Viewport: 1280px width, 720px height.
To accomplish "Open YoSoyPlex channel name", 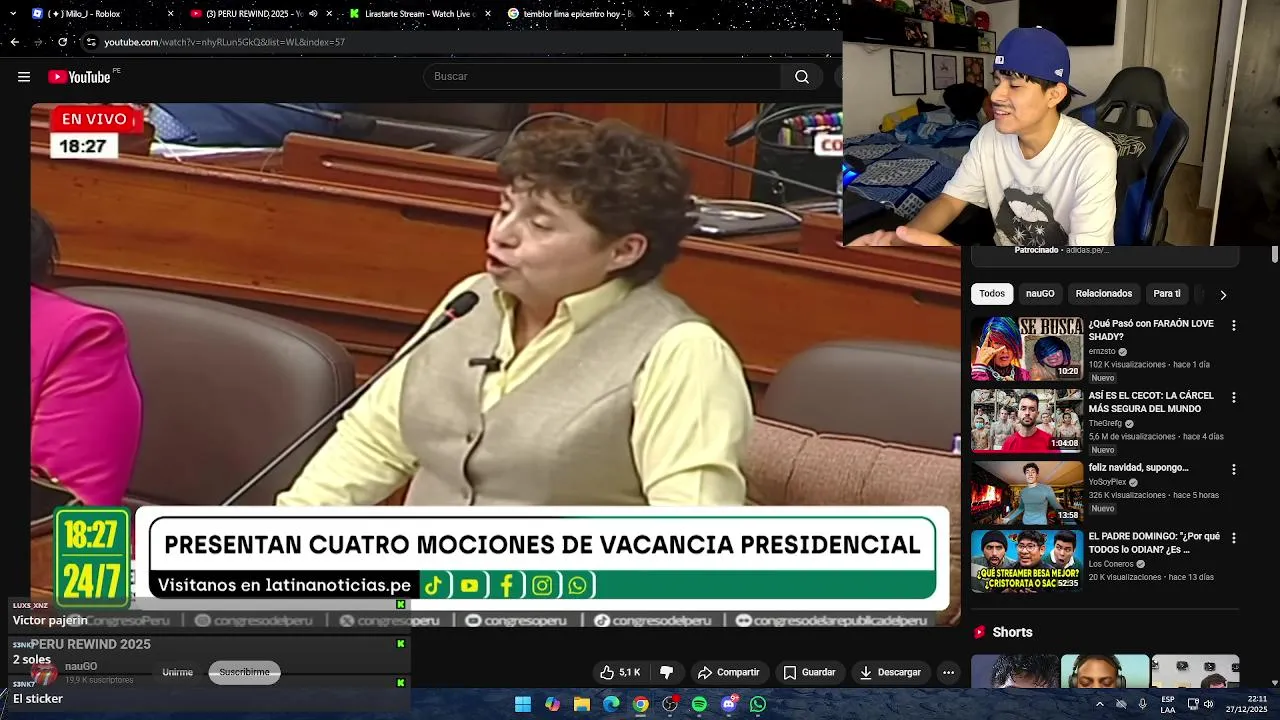I will 1107,482.
